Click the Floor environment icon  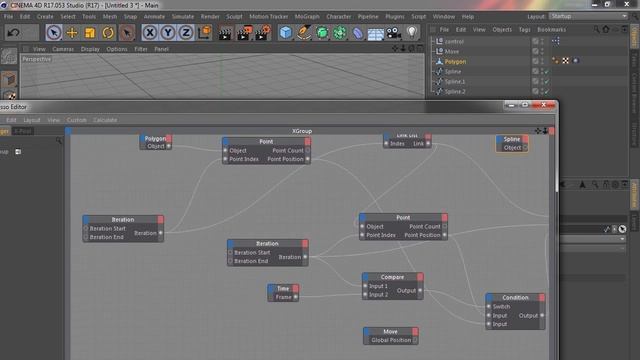376,33
